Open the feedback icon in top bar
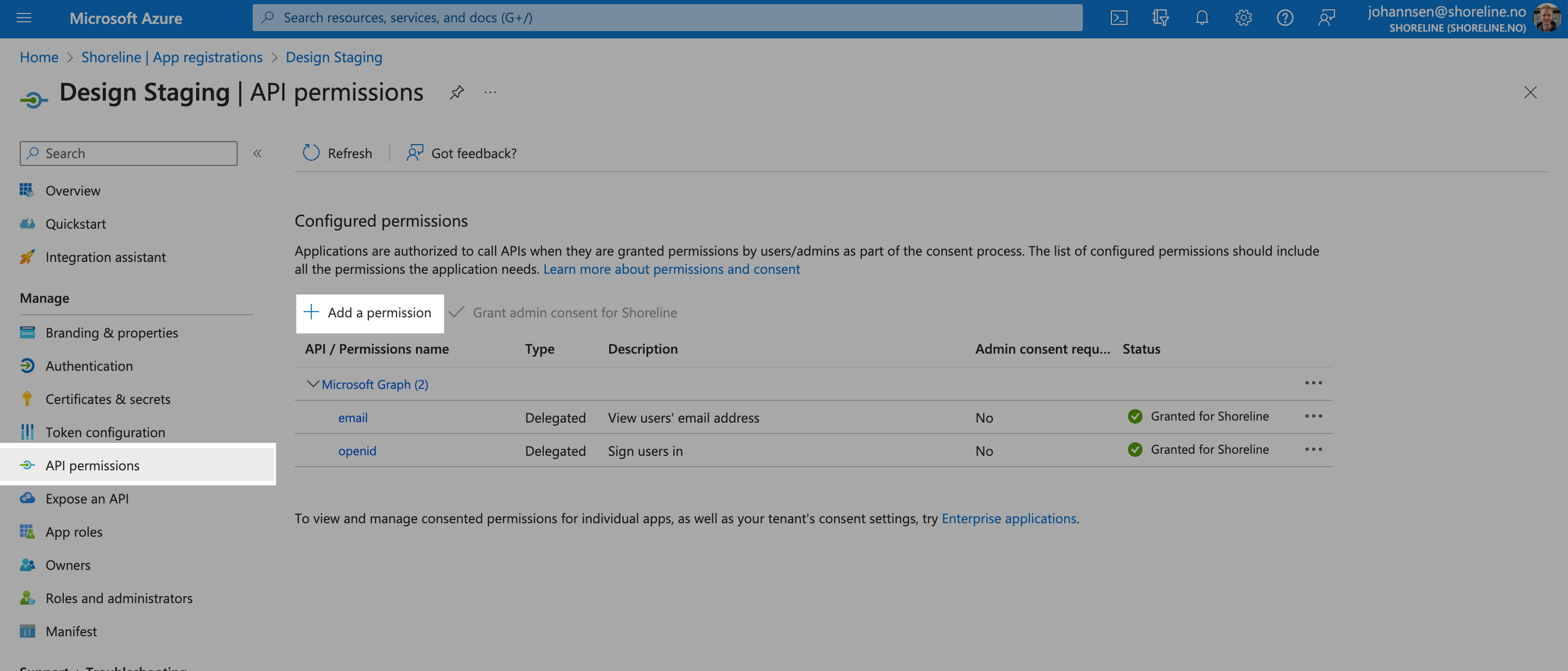 click(x=1326, y=18)
